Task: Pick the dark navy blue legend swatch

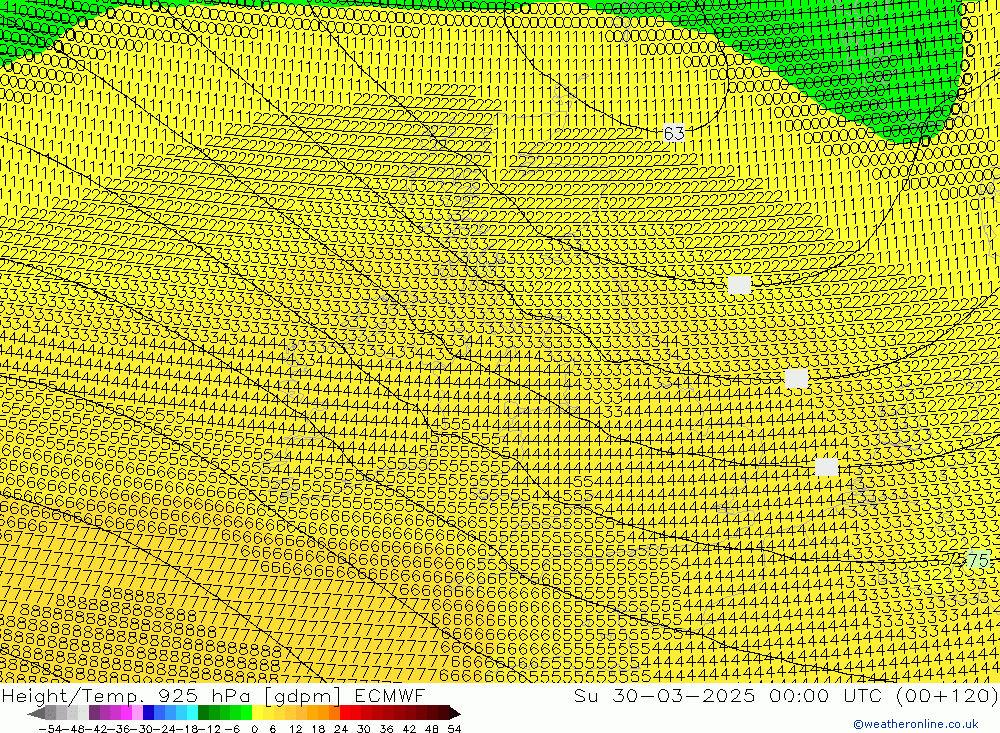Action: [148, 713]
